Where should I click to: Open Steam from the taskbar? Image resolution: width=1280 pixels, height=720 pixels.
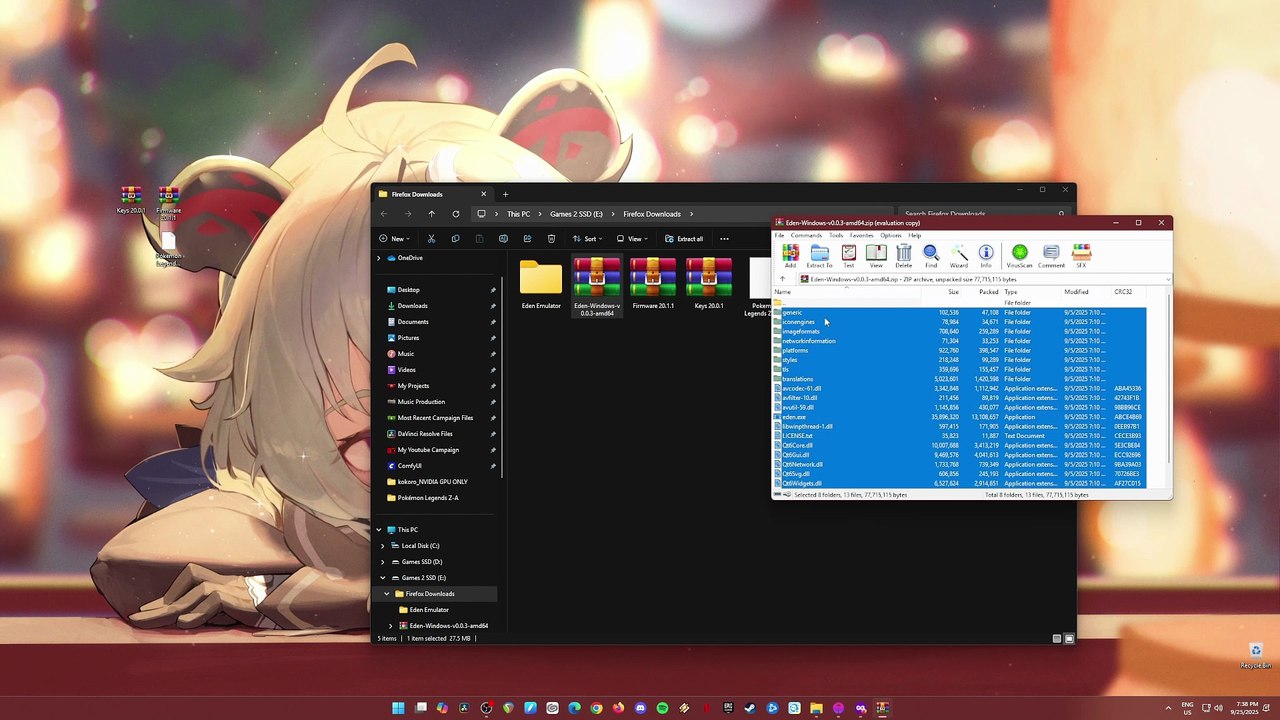point(750,708)
